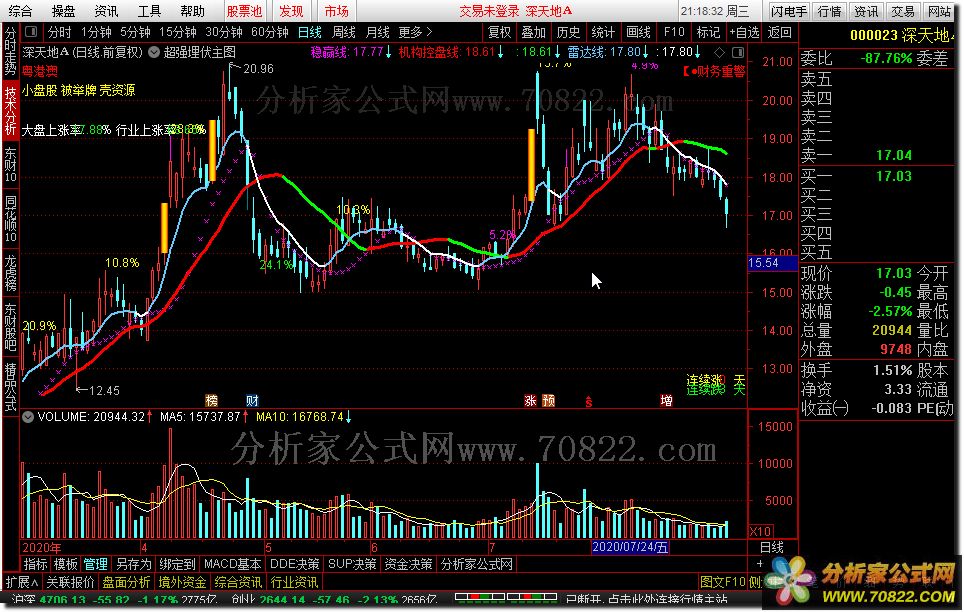Click the 复权 toolbar item
This screenshot has height=612, width=964.
tap(499, 32)
